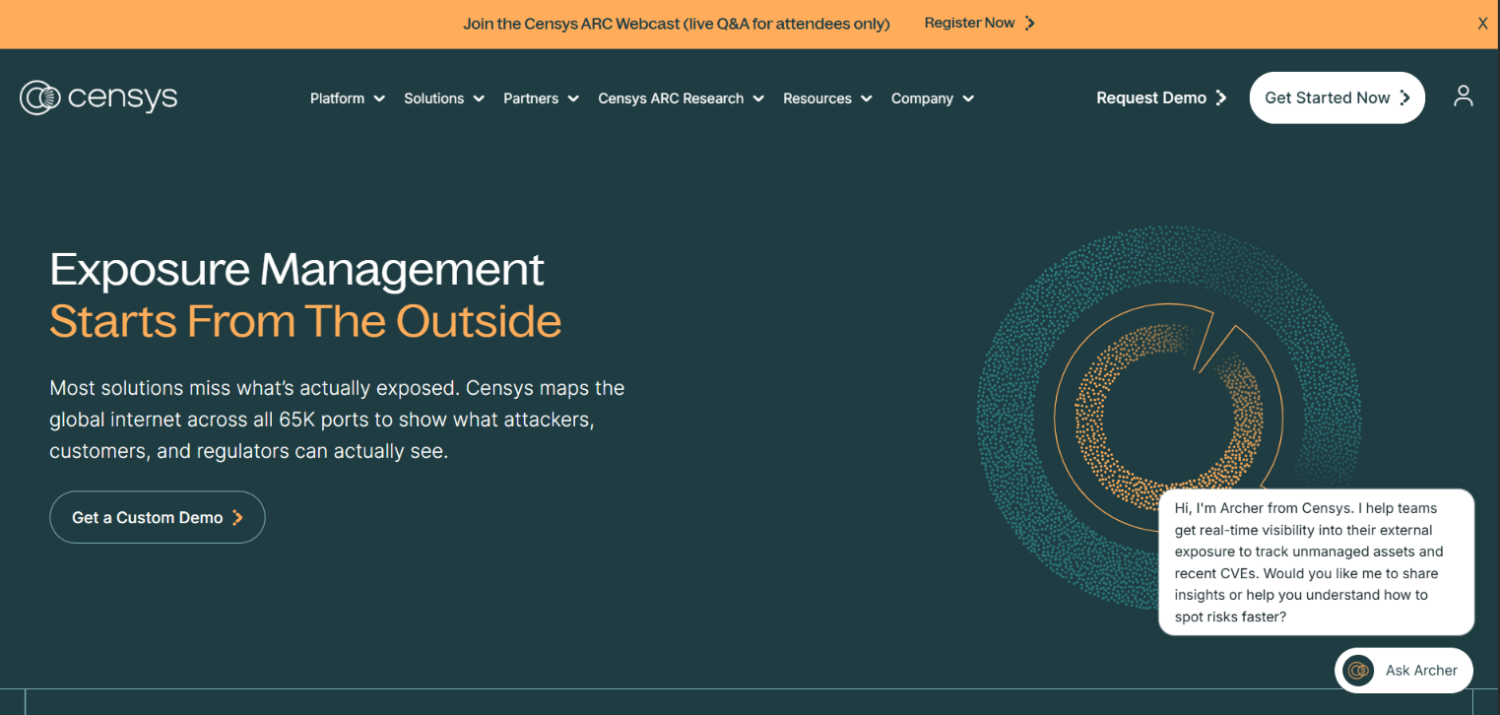The height and width of the screenshot is (715, 1500).
Task: Close the orange announcement banner
Action: pyautogui.click(x=1482, y=23)
